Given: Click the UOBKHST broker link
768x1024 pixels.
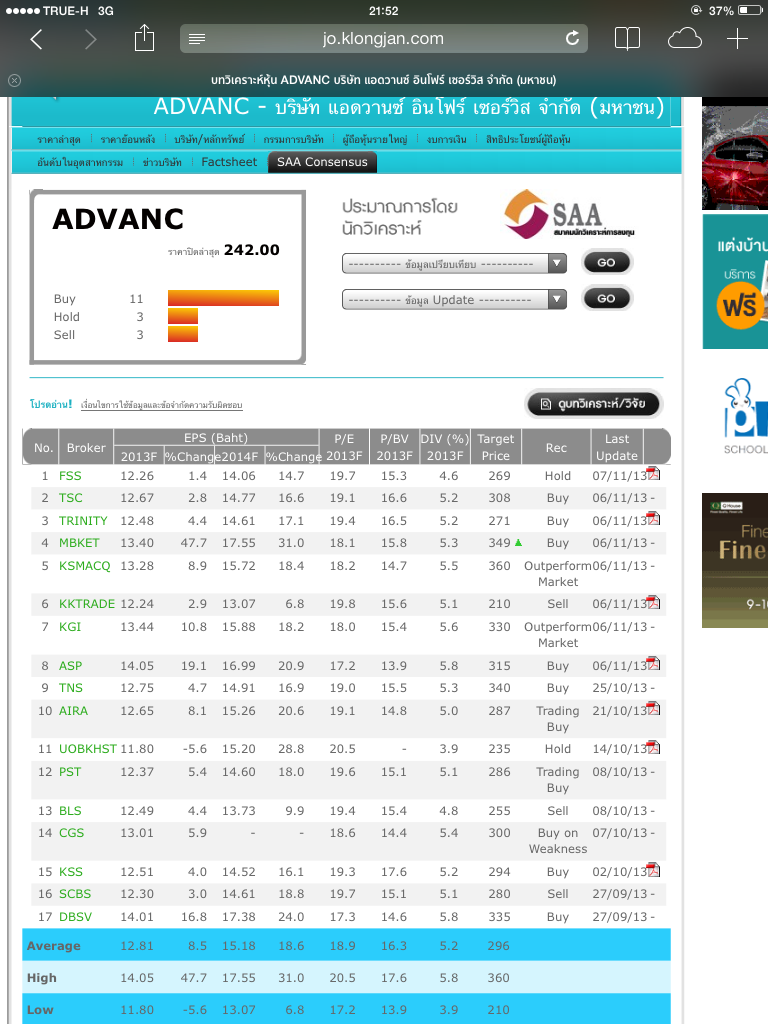Looking at the screenshot, I should [88, 748].
